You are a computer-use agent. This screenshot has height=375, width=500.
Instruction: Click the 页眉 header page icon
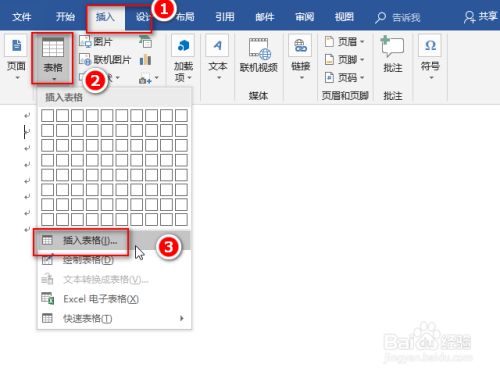pos(329,42)
